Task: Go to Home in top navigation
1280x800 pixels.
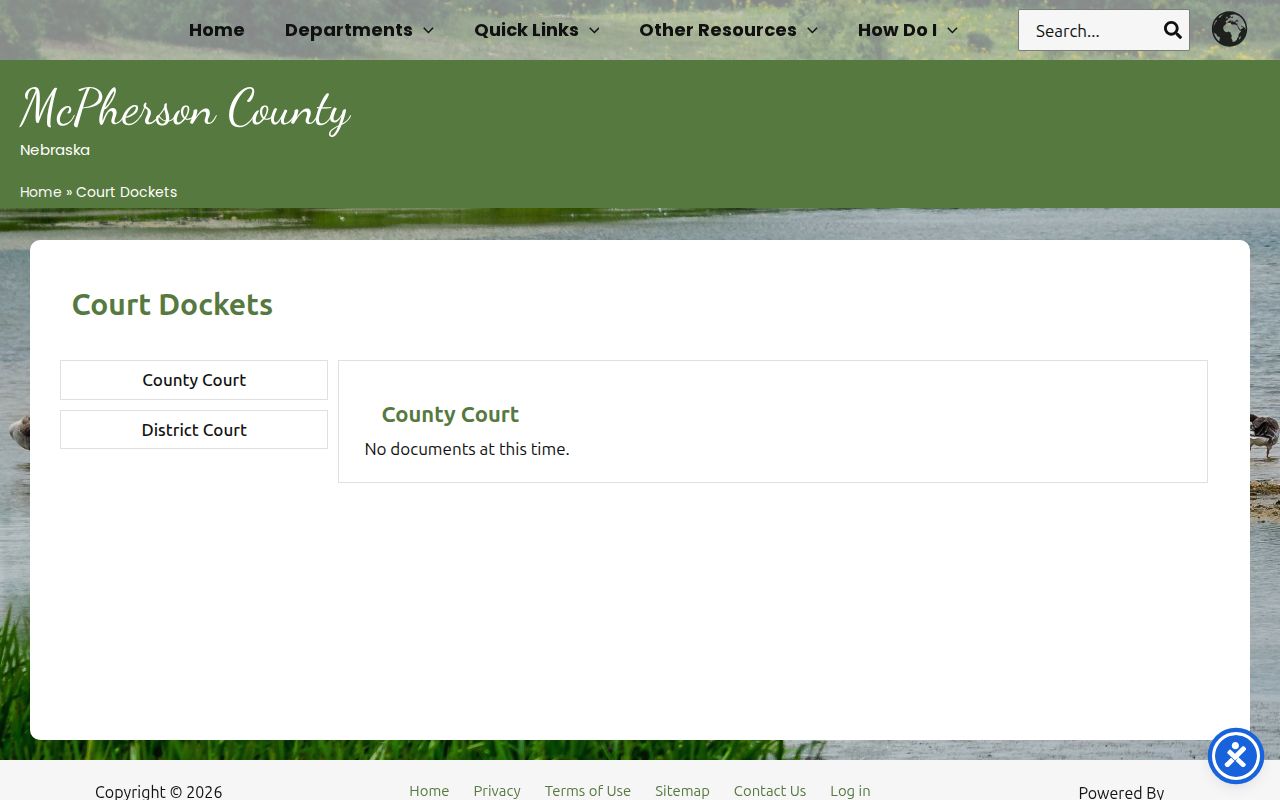Action: coord(217,30)
